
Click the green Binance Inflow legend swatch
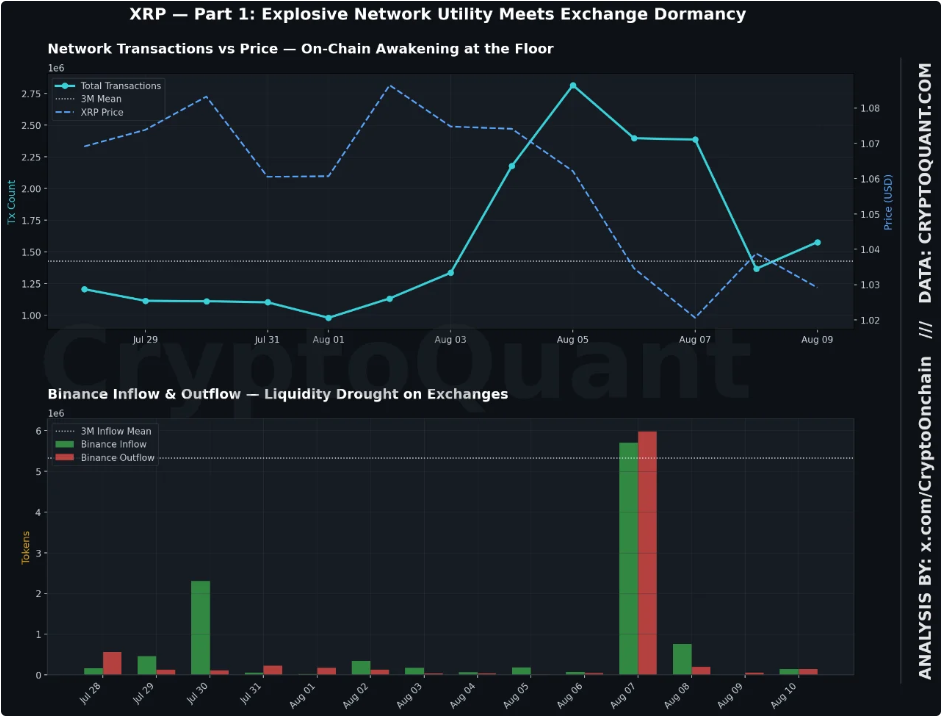(64, 444)
